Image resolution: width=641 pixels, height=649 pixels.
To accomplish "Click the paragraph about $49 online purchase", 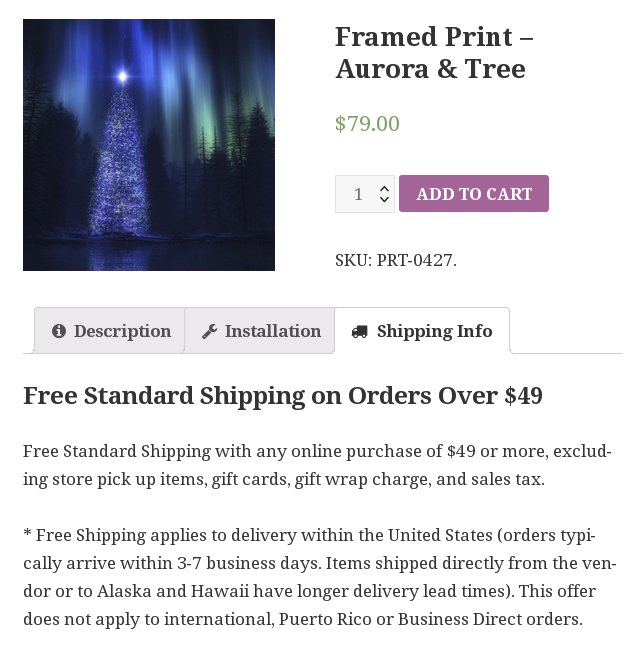I will [317, 465].
